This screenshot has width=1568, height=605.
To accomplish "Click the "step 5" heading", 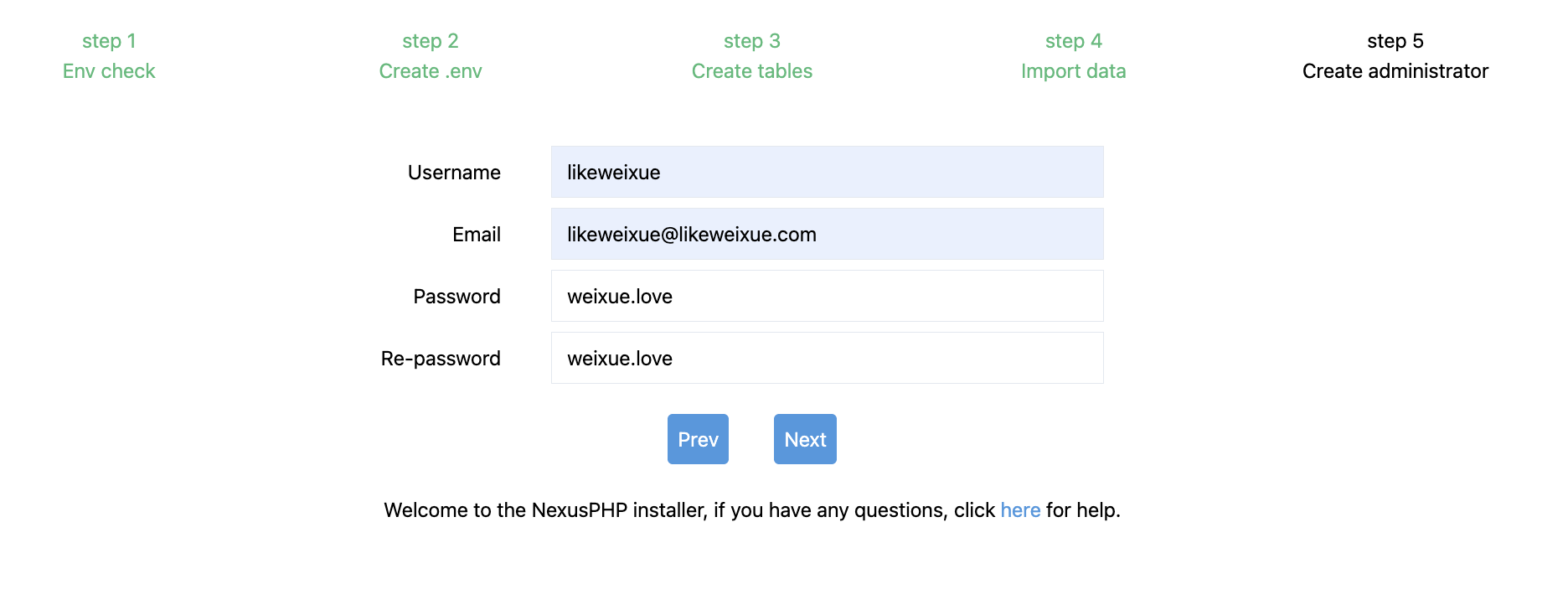I will point(1395,41).
